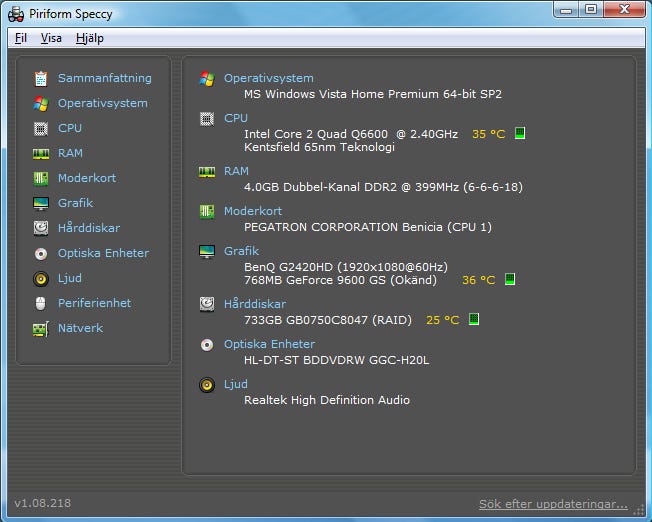Click the CPU chip icon in sidebar
Image resolution: width=652 pixels, height=522 pixels.
(x=40, y=128)
